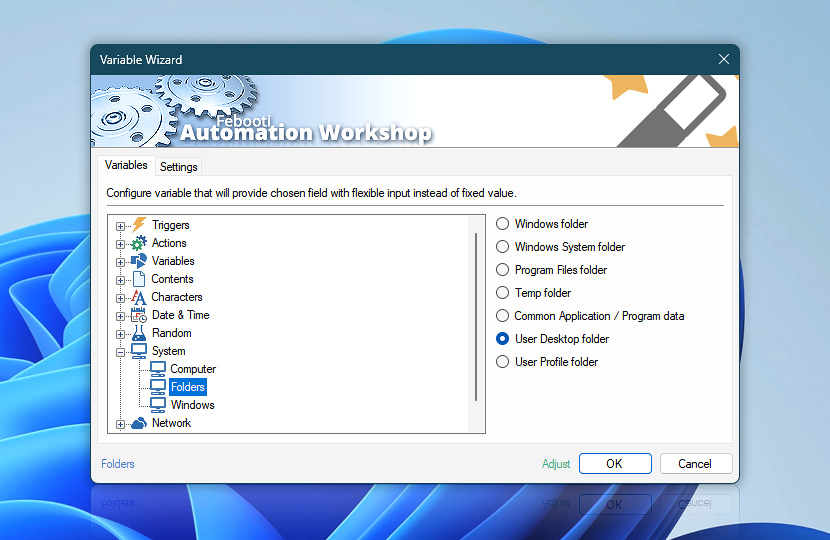Click the Random flask icon
This screenshot has height=540, width=830.
[x=139, y=333]
